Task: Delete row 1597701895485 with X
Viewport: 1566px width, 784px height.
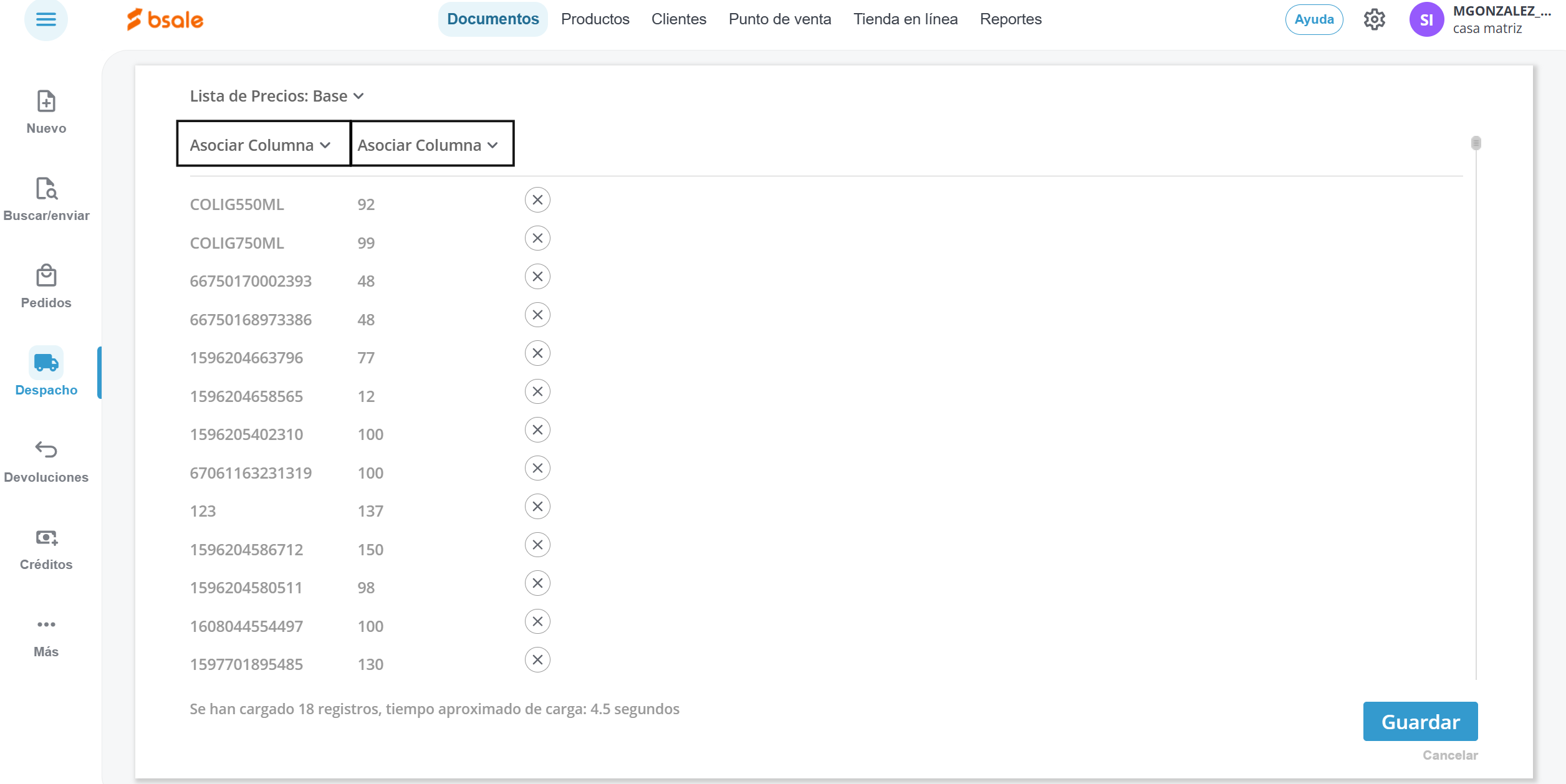Action: 537,660
